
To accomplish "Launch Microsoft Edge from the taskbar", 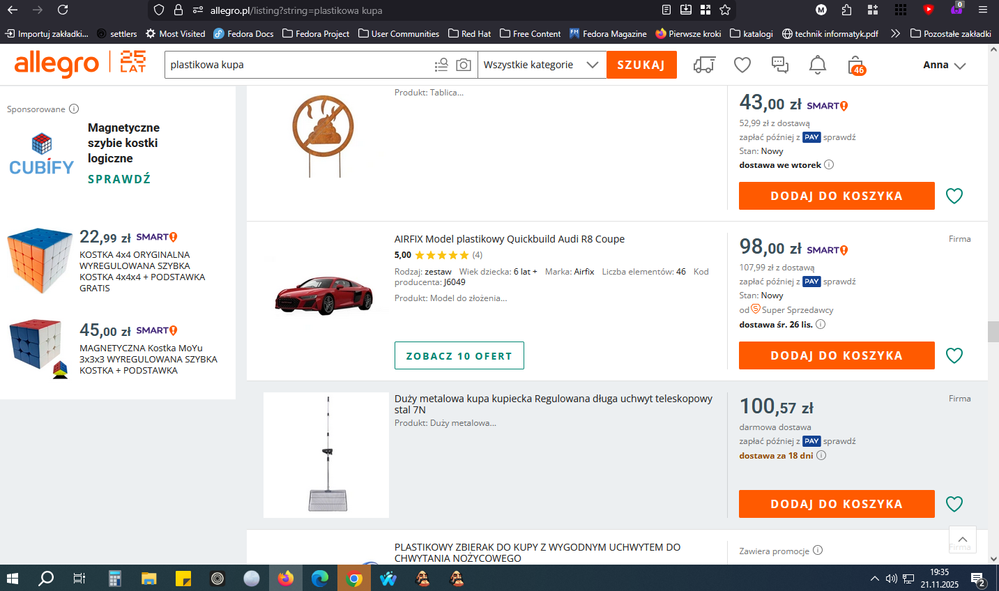I will click(320, 578).
